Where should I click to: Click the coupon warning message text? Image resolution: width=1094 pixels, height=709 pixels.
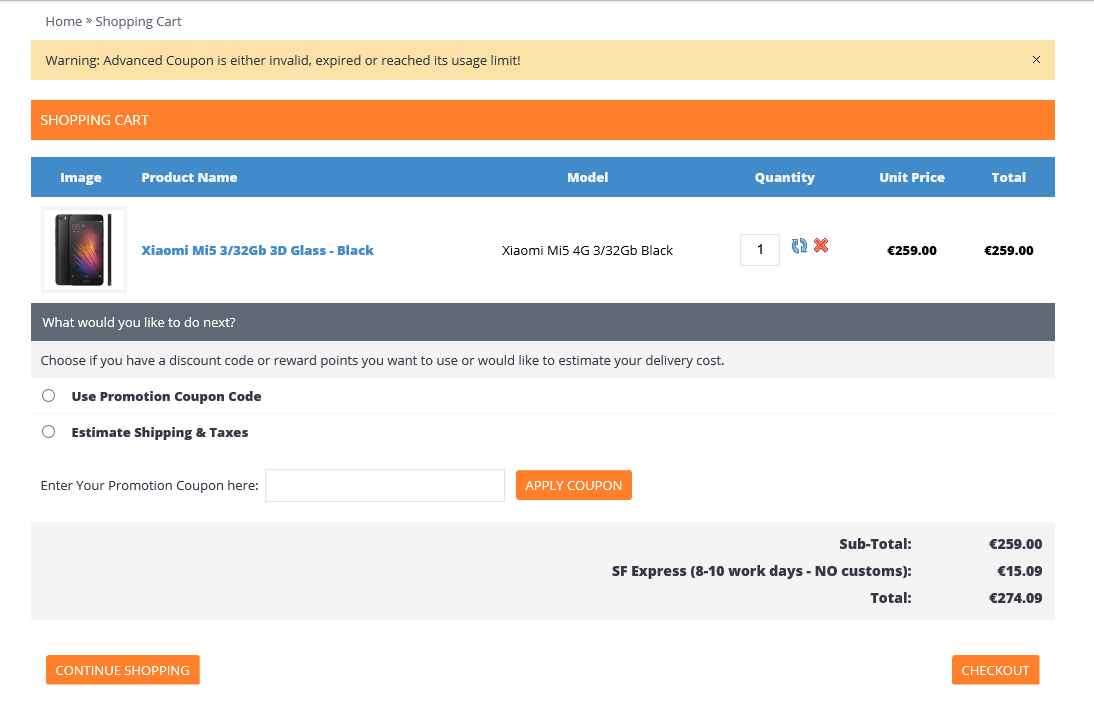[x=283, y=61]
